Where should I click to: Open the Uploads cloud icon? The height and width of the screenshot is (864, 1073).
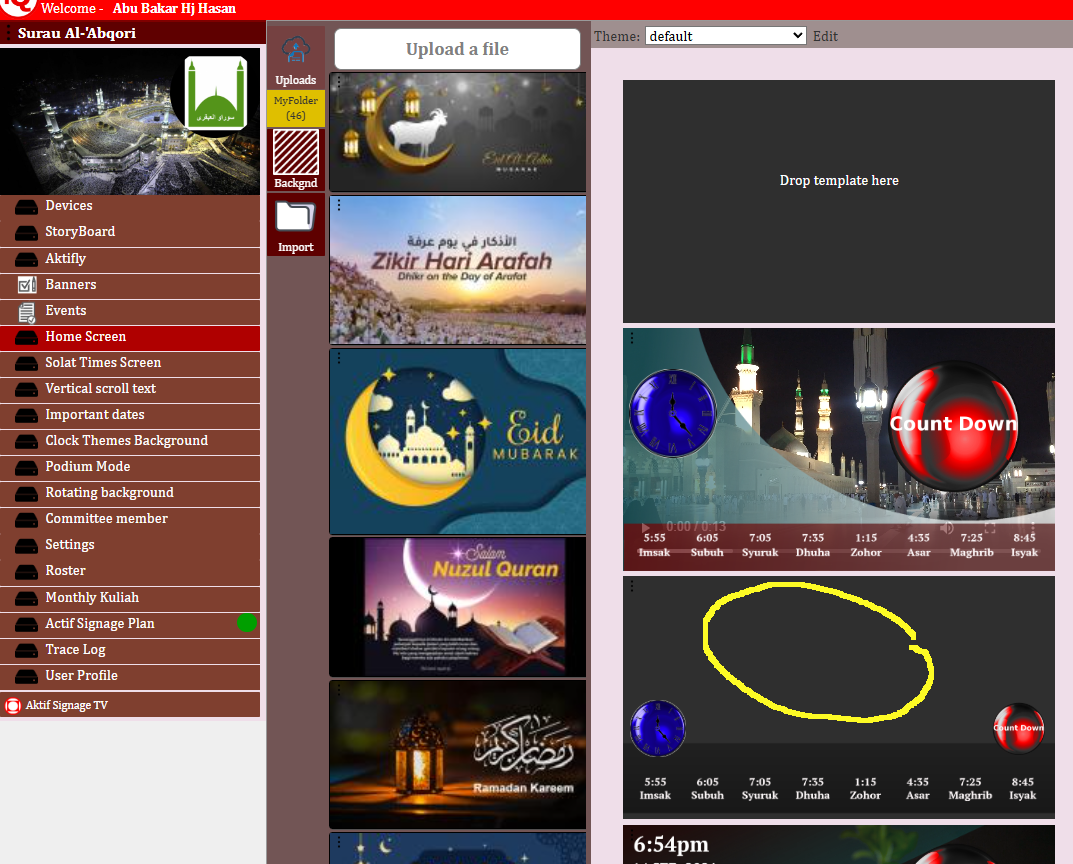click(296, 52)
